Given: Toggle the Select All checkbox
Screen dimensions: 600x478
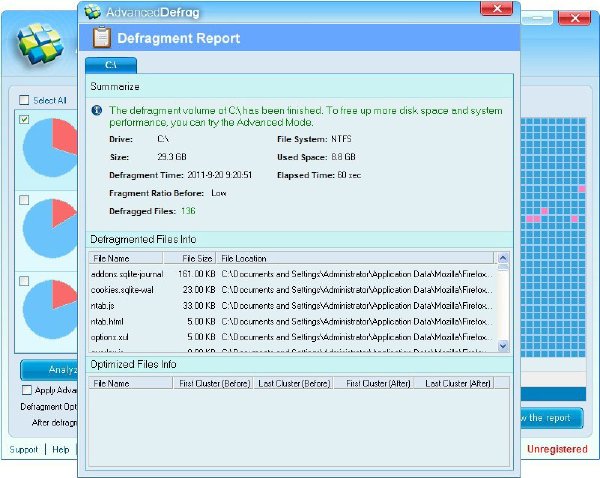Looking at the screenshot, I should click(24, 100).
